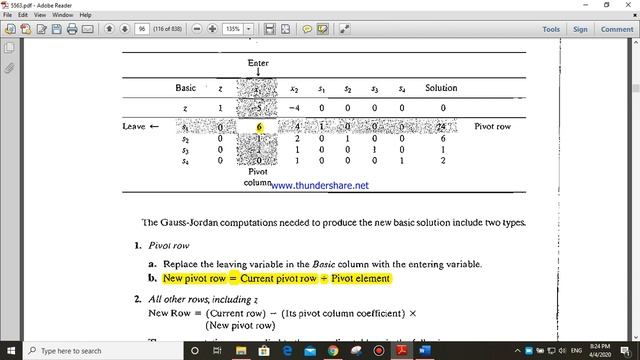Click the vertical scrollbar thumb
The image size is (640, 360).
(636, 88)
